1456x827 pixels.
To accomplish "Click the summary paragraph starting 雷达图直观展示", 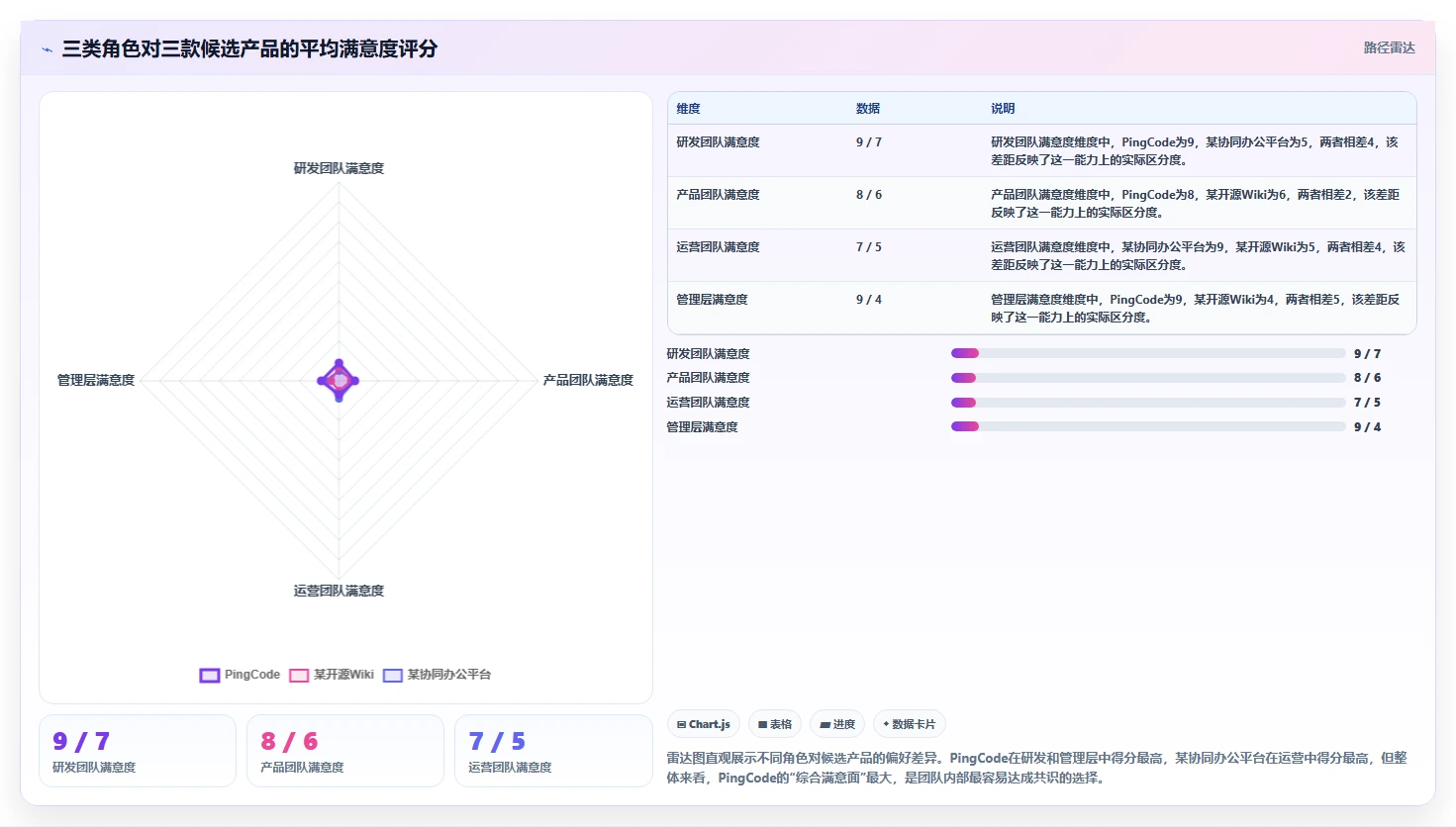I will pyautogui.click(x=1036, y=768).
